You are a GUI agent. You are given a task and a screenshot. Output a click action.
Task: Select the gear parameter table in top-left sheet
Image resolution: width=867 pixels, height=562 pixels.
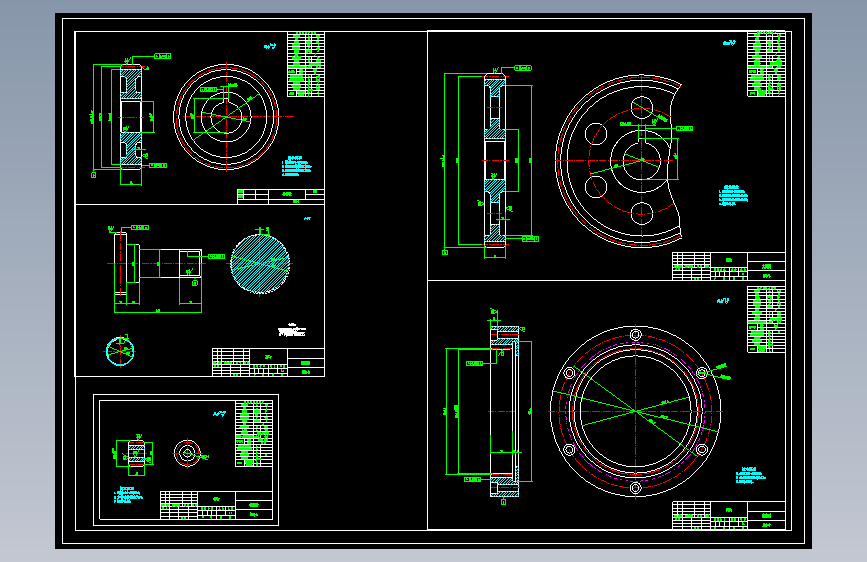tap(306, 64)
